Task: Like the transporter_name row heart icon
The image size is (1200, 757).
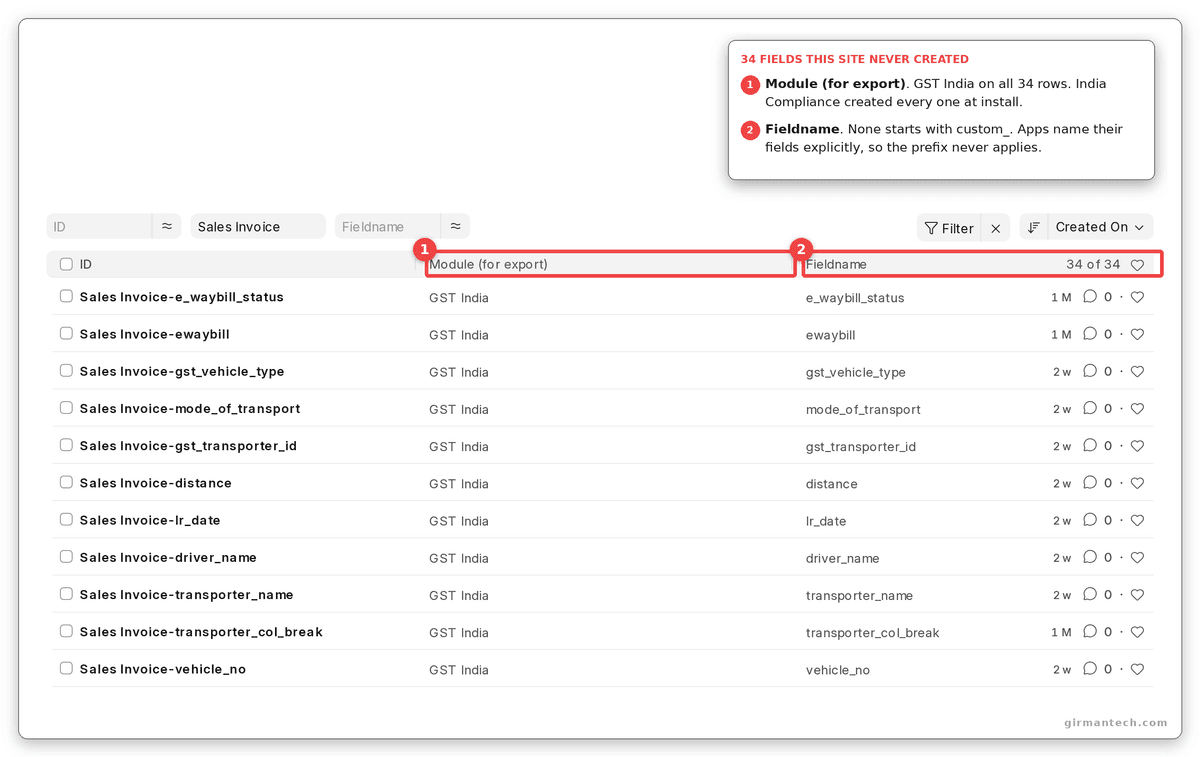Action: [1137, 594]
